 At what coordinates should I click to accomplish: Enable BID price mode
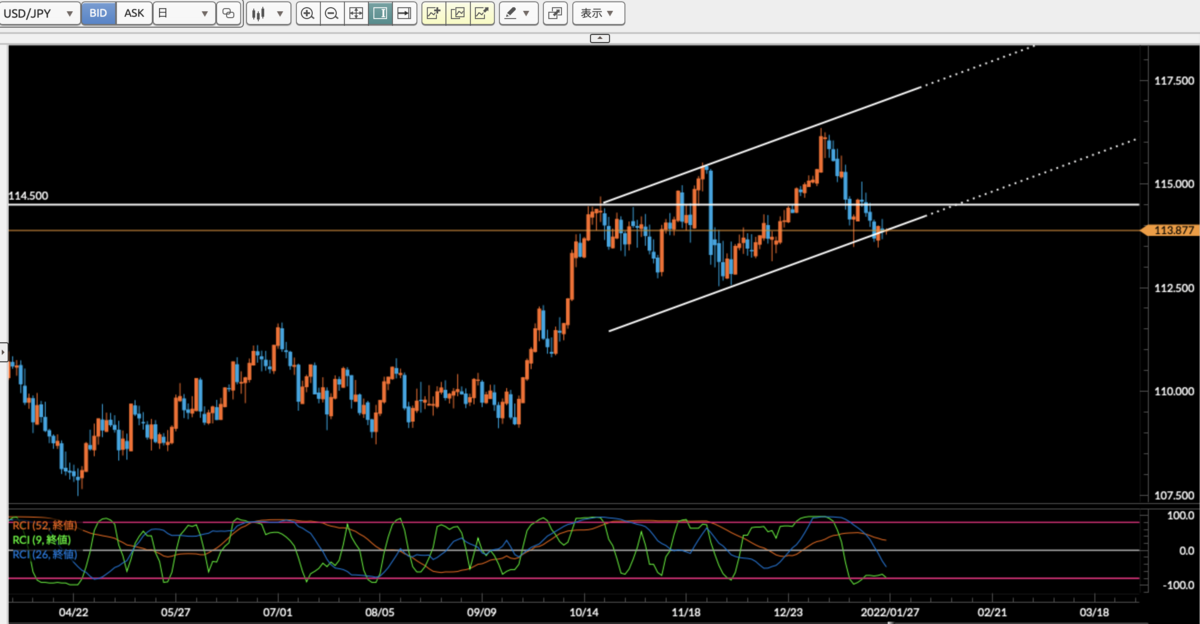pos(96,13)
